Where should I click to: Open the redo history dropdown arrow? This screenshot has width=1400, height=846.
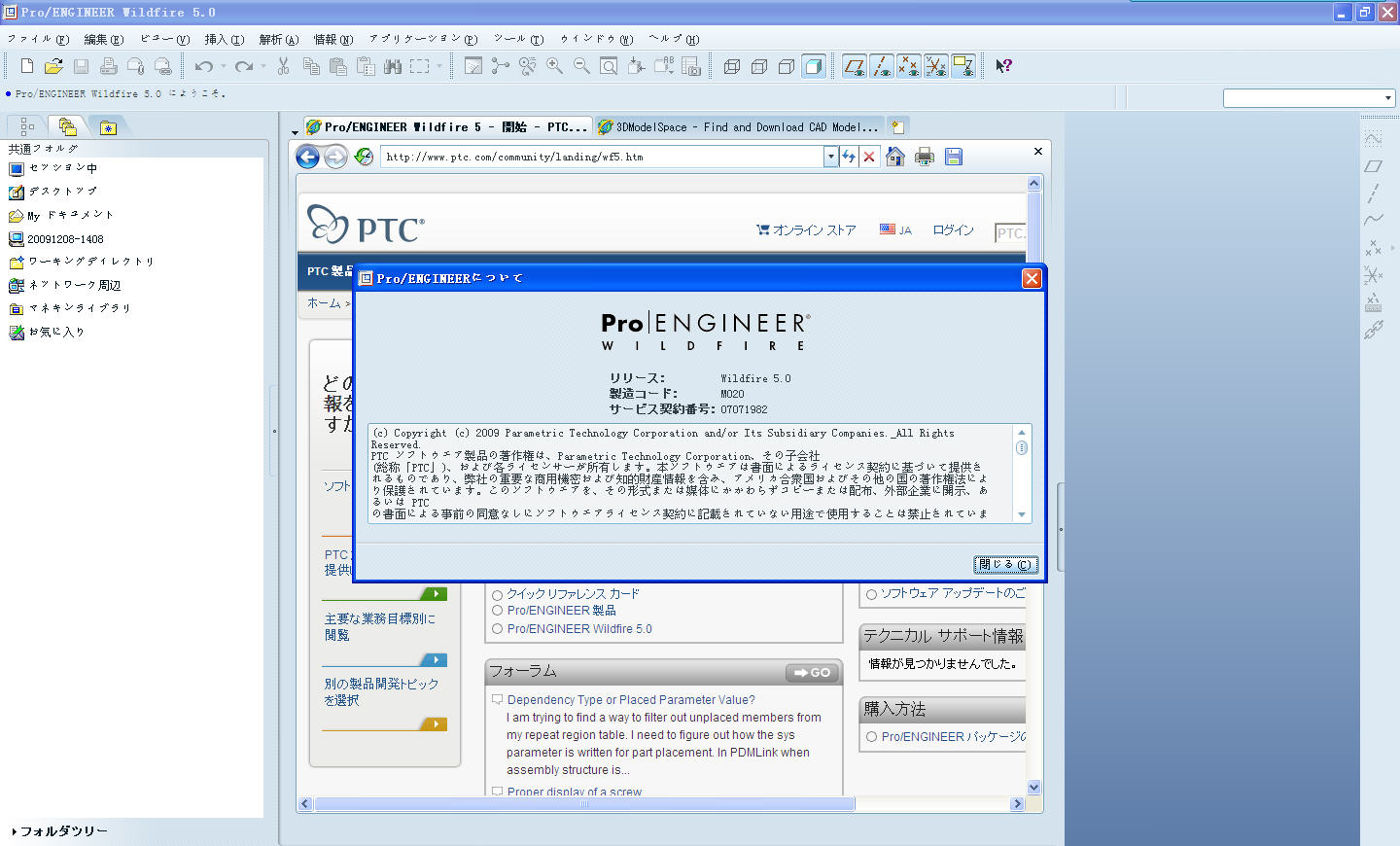(x=262, y=66)
